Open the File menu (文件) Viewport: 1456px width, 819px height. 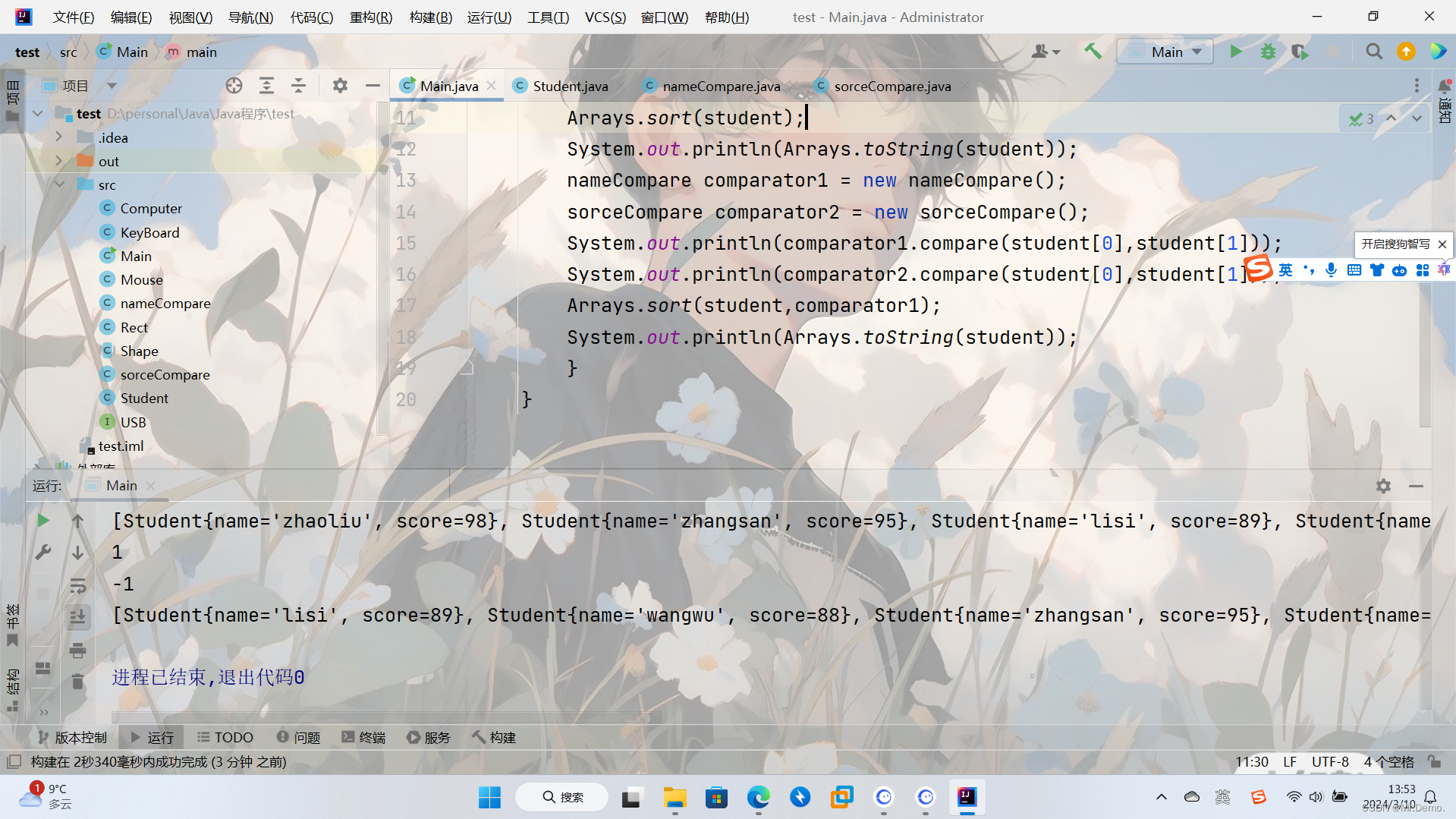pyautogui.click(x=74, y=17)
